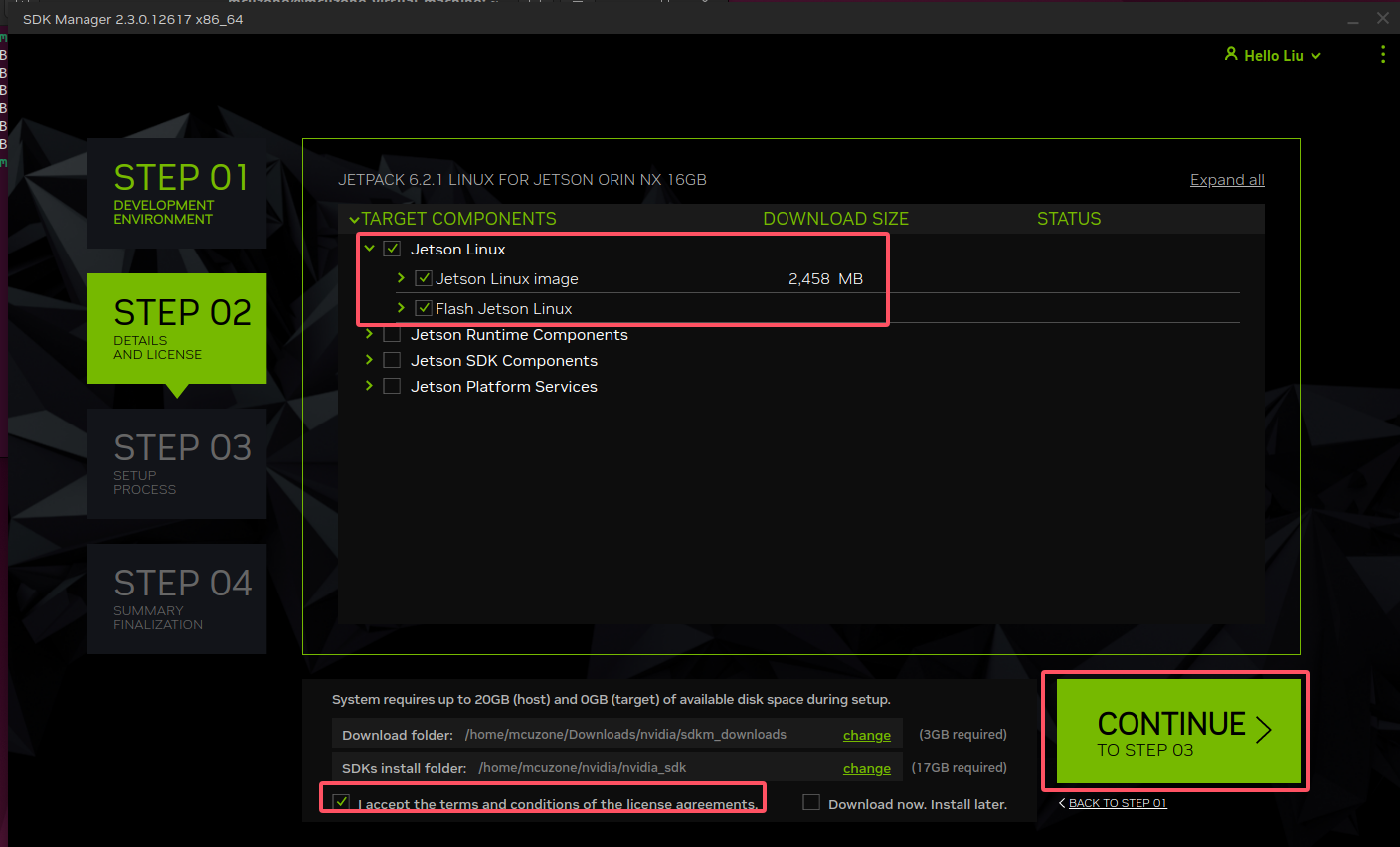Open the three-dot options menu
This screenshot has height=847, width=1400.
pos(1382,55)
